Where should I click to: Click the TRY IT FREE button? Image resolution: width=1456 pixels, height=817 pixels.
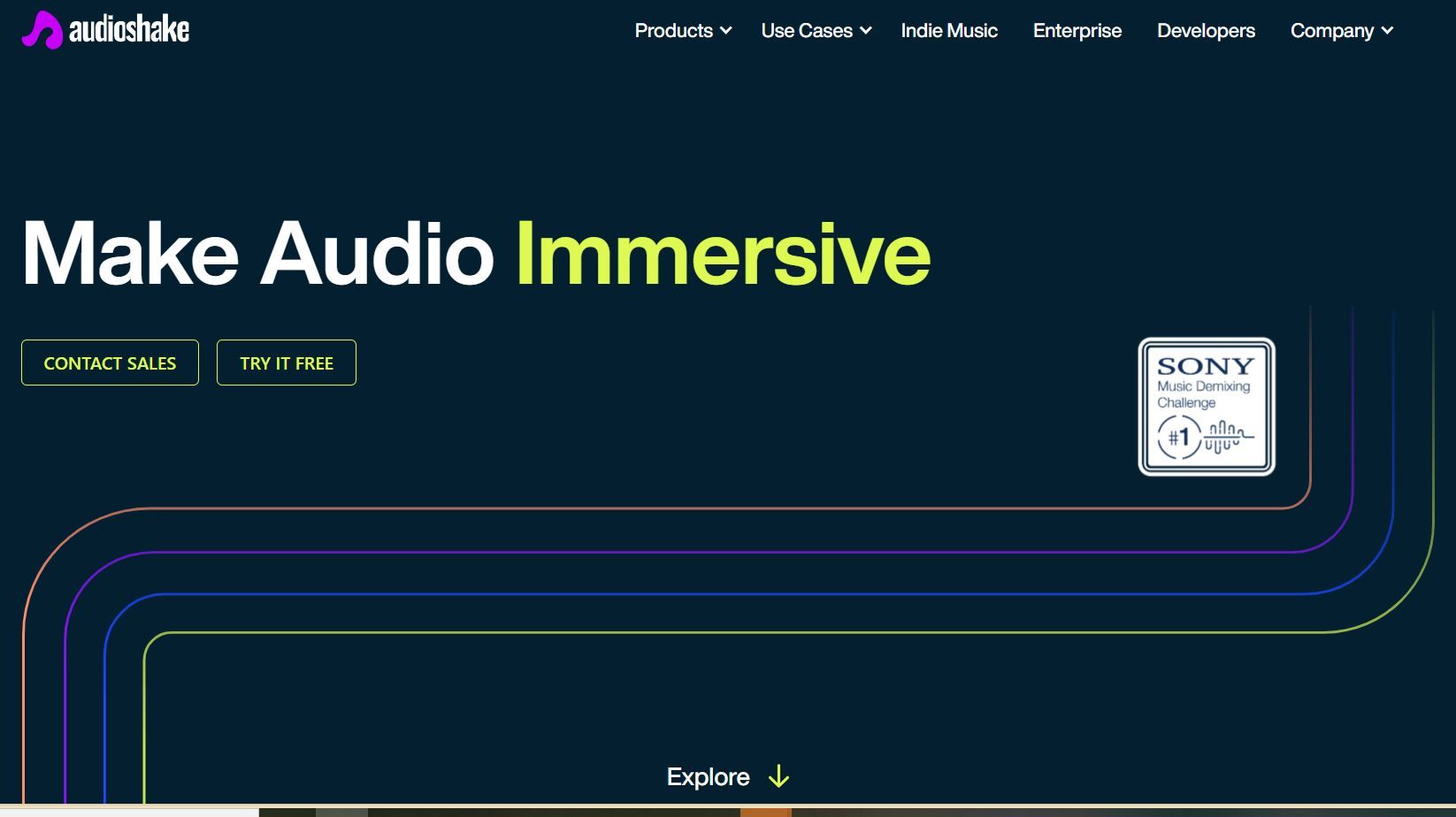pyautogui.click(x=286, y=363)
